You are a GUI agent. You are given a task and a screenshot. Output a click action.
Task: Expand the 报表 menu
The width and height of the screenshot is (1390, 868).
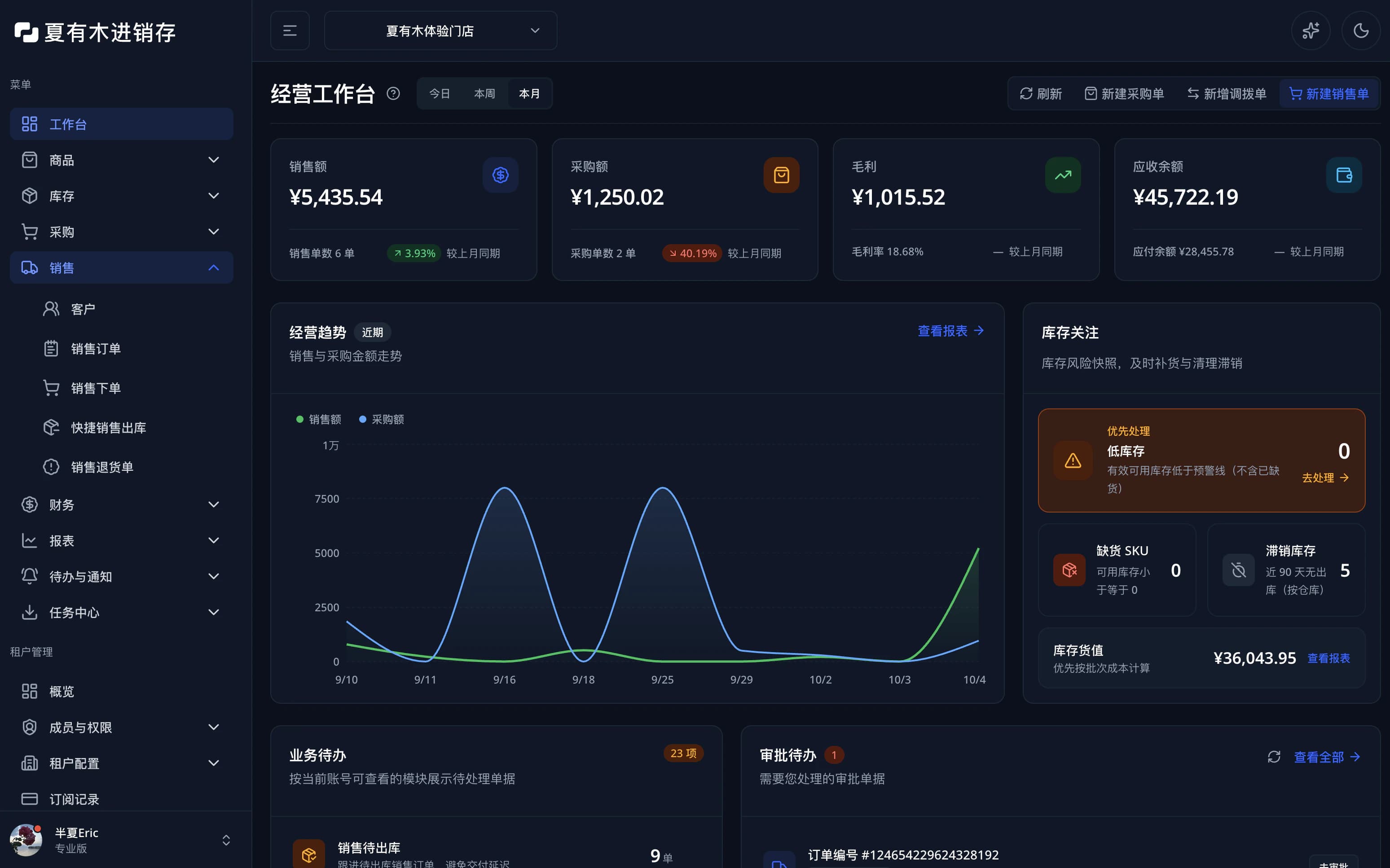122,541
